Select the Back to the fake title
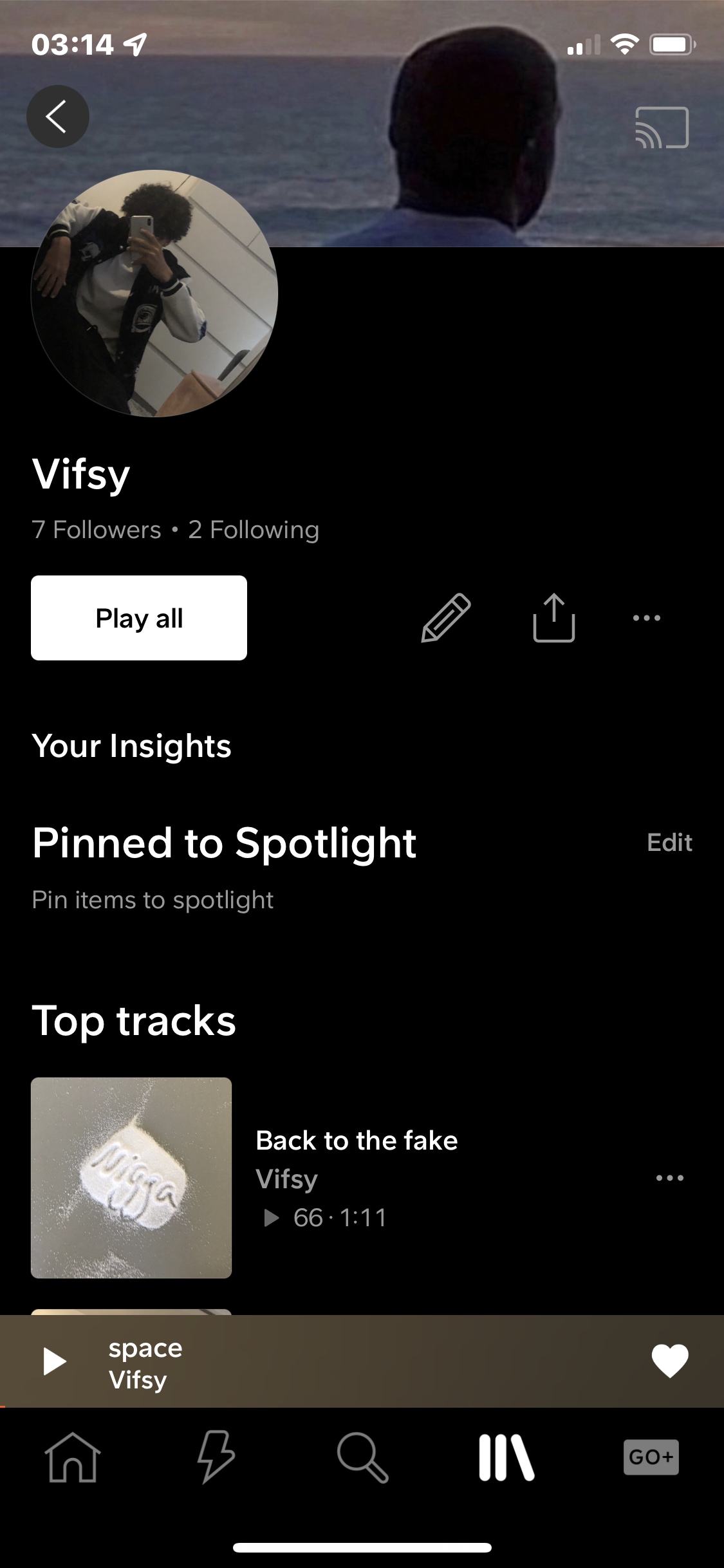The width and height of the screenshot is (724, 1568). coord(357,1141)
